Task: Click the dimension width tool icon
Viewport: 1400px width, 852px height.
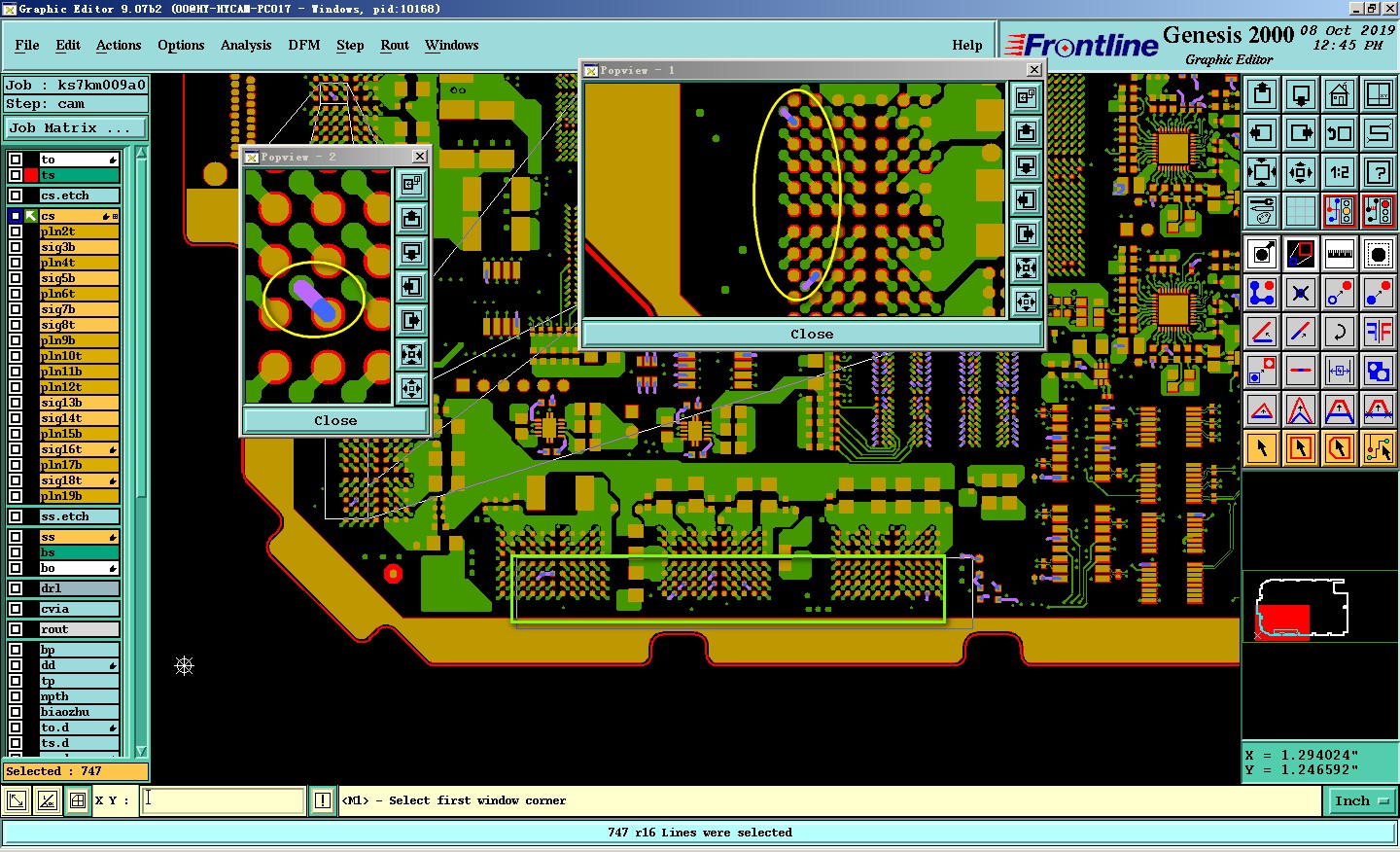Action: point(1340,371)
